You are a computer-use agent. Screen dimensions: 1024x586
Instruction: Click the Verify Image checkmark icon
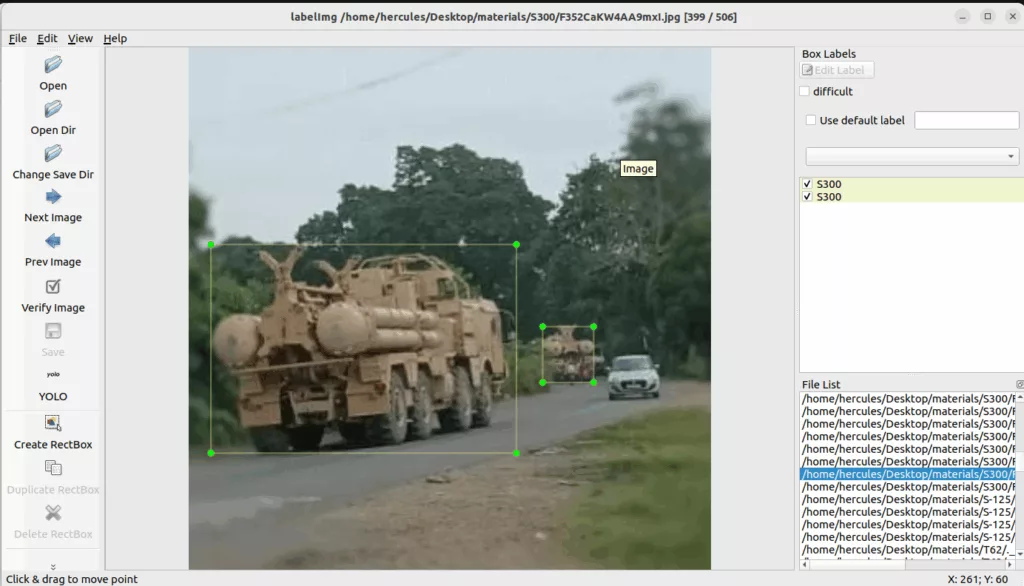pos(53,286)
